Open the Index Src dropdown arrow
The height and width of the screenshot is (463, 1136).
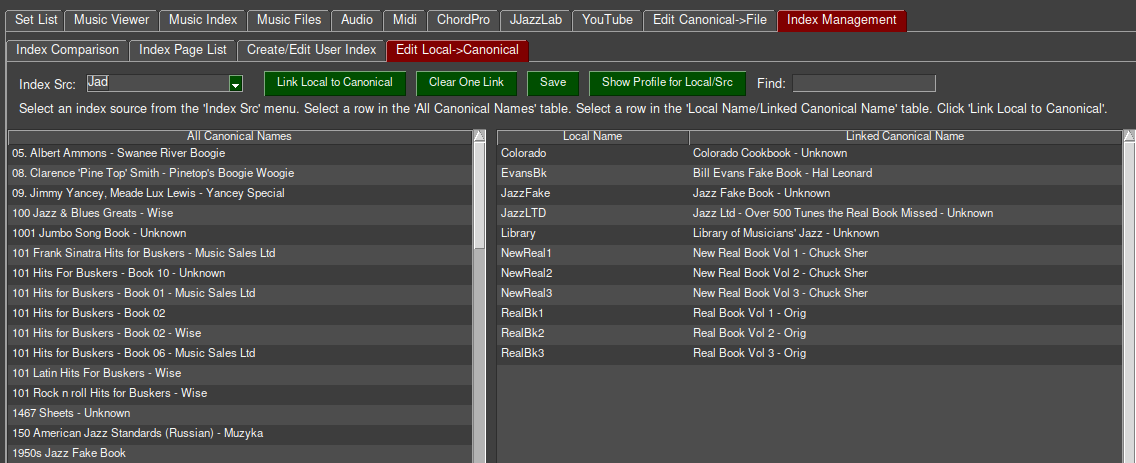click(236, 84)
